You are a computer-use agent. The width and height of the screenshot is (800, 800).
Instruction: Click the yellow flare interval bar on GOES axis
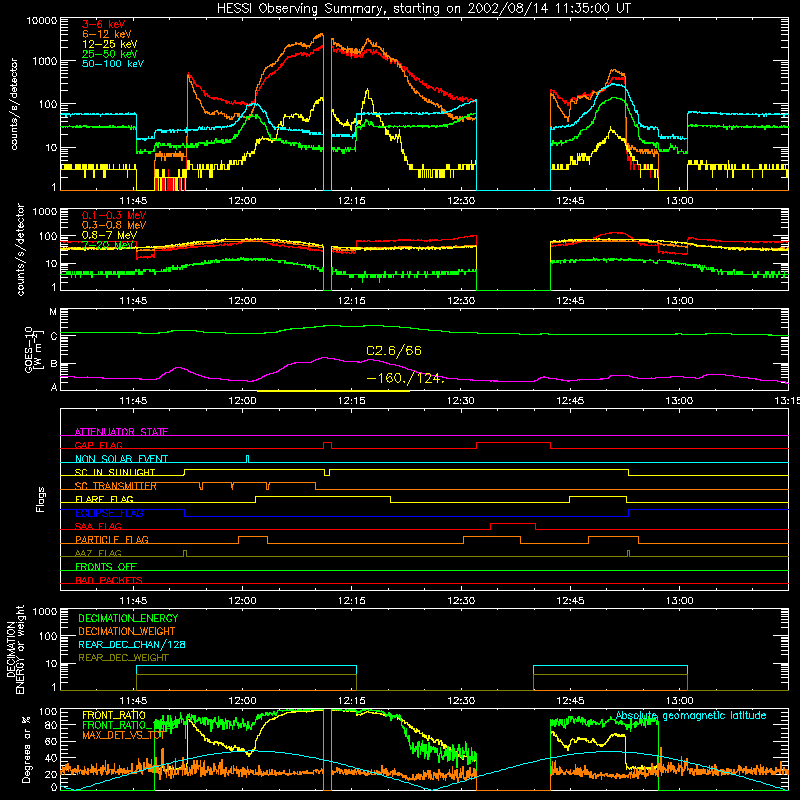click(x=333, y=391)
